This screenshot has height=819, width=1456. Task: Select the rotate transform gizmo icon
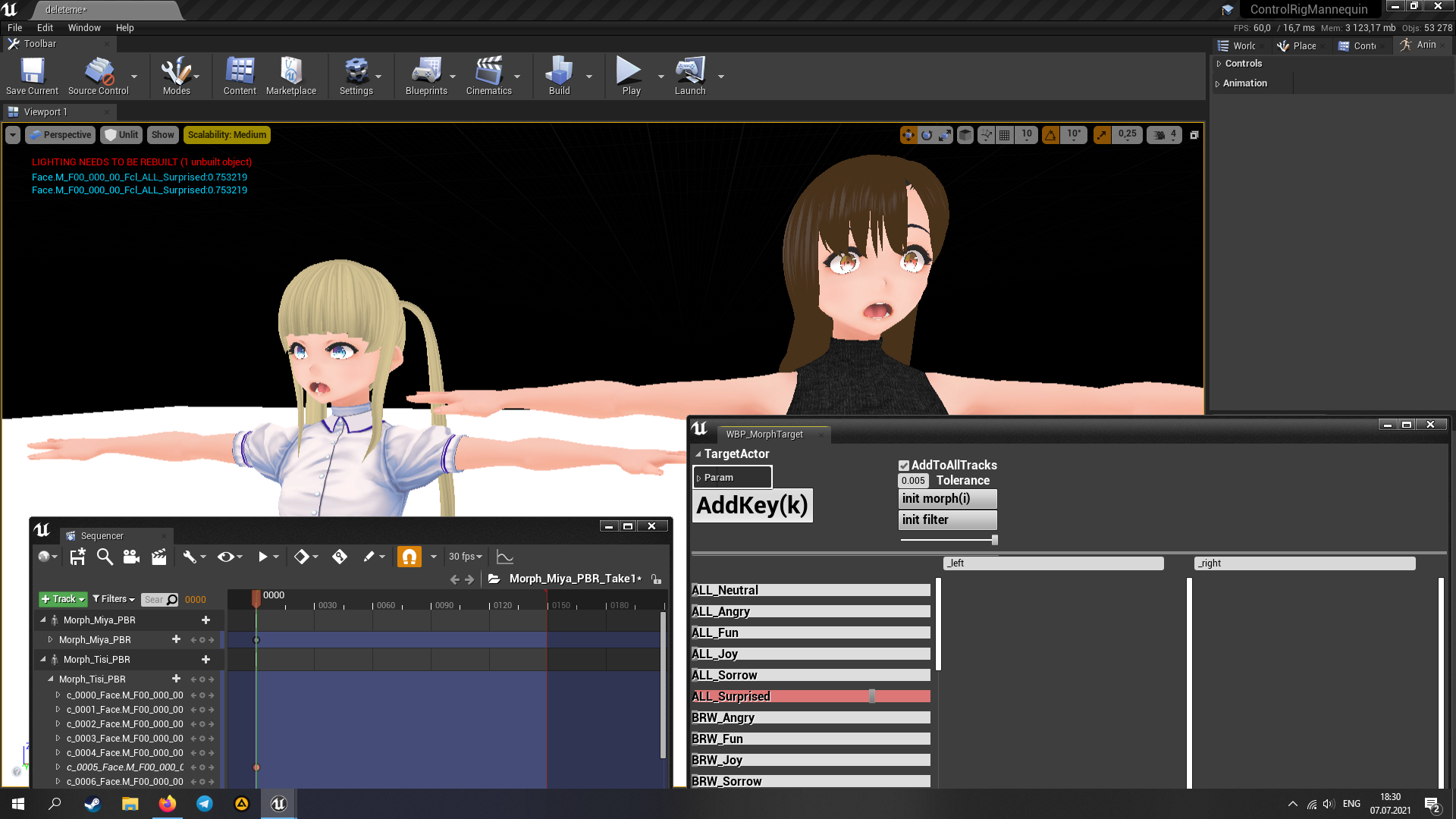tap(927, 135)
